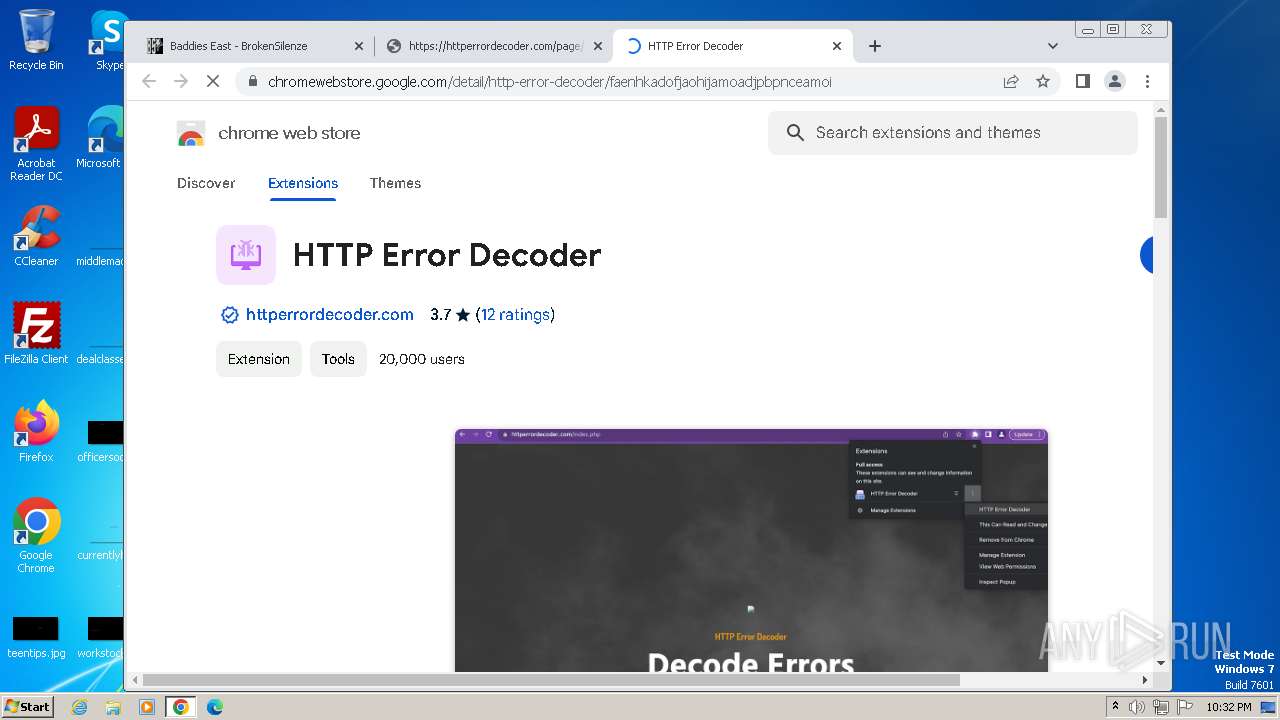Click the network tray icon

pyautogui.click(x=1161, y=707)
